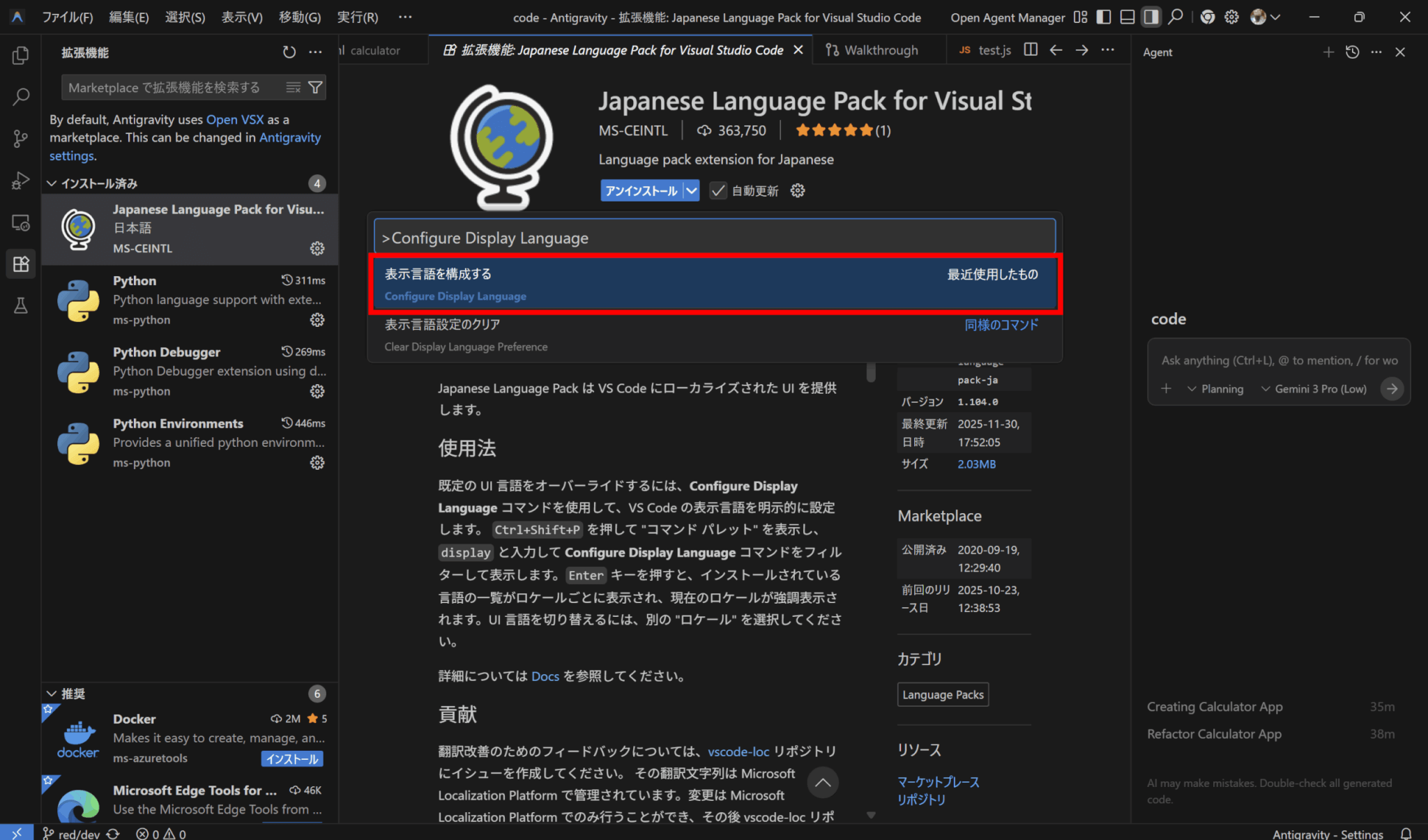1428x840 pixels.
Task: Open the ファイル(F) menu
Action: point(67,17)
